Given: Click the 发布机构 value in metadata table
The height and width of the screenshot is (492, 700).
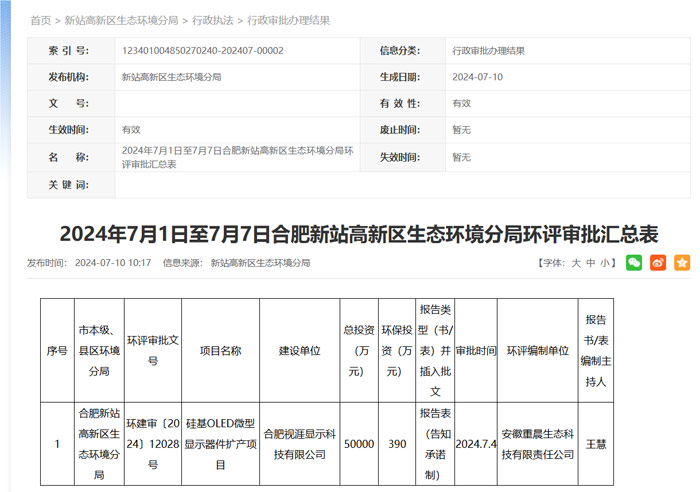Looking at the screenshot, I should click(x=171, y=77).
